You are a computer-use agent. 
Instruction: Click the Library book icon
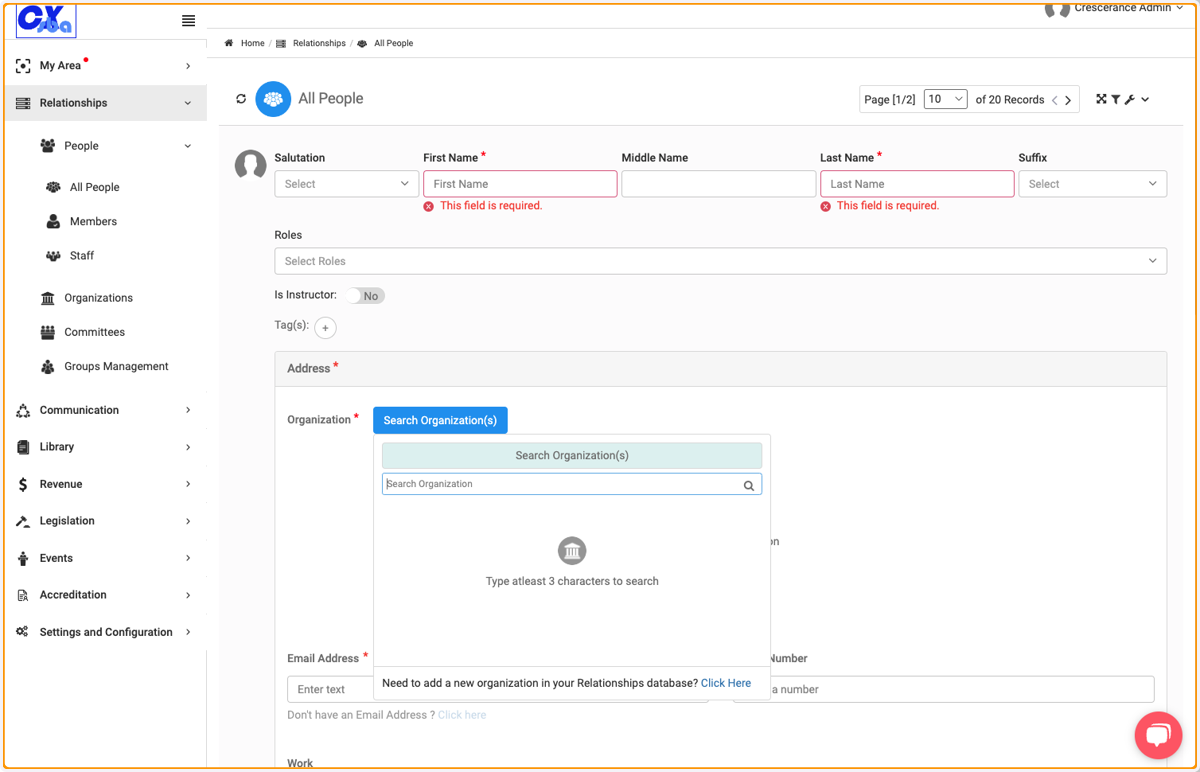click(23, 447)
